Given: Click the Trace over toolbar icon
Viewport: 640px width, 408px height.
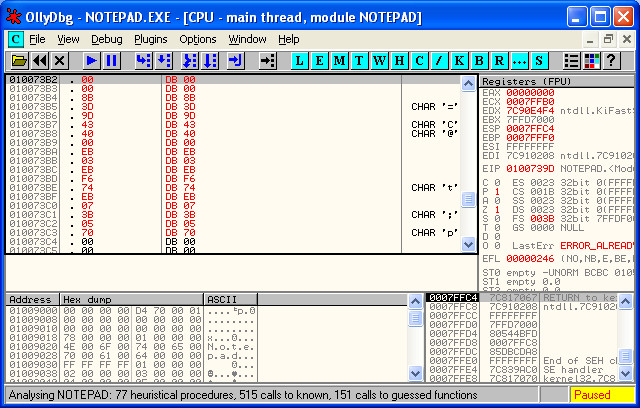Looking at the screenshot, I should click(x=210, y=61).
